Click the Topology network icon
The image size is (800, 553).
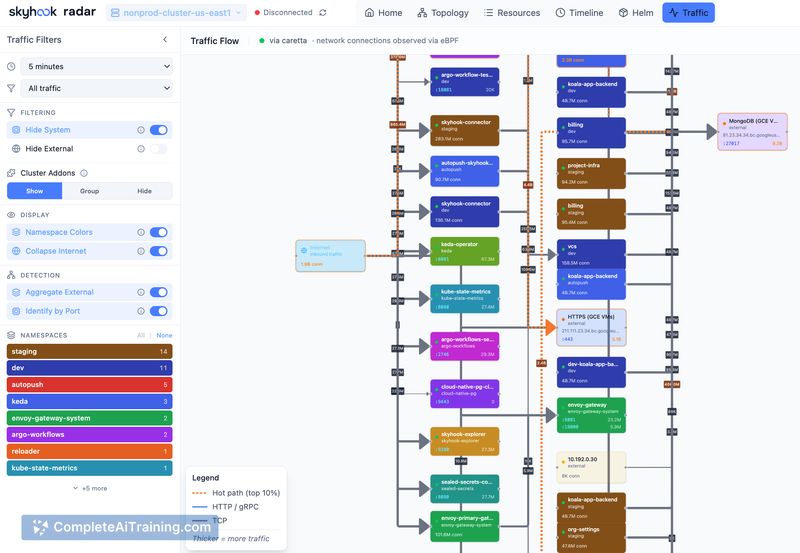(x=422, y=13)
